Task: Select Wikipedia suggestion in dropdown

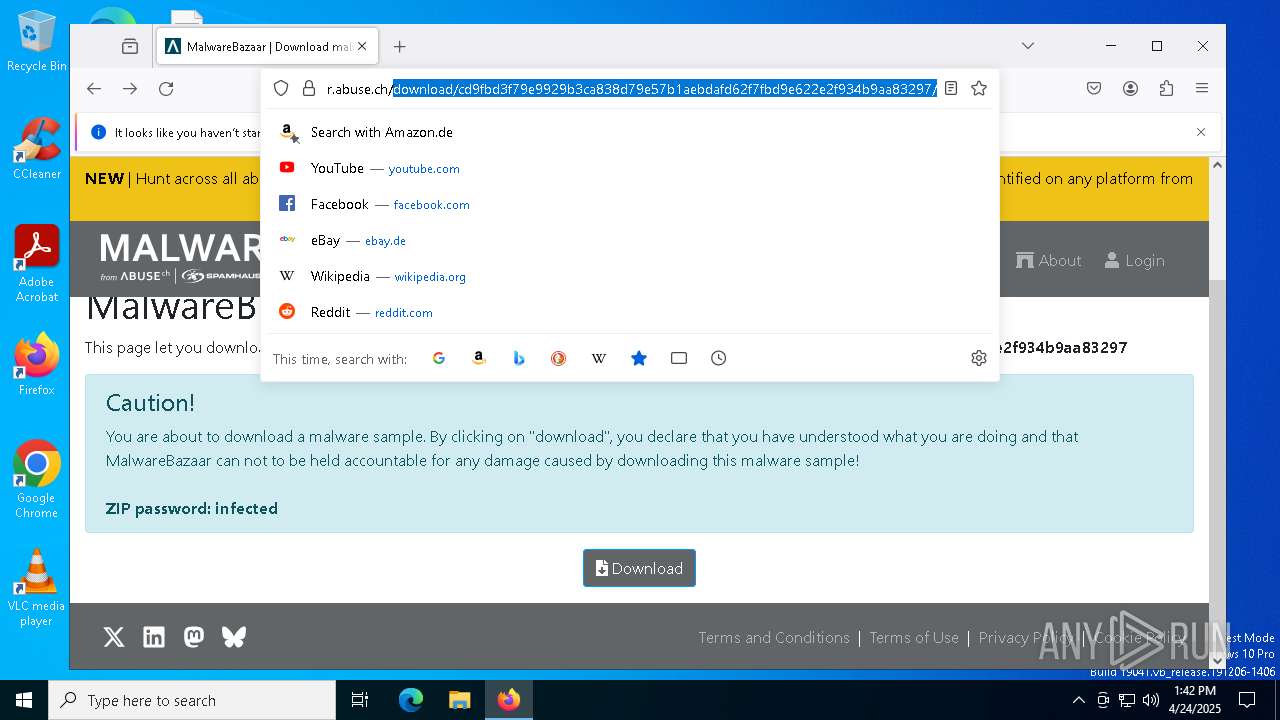Action: (630, 276)
